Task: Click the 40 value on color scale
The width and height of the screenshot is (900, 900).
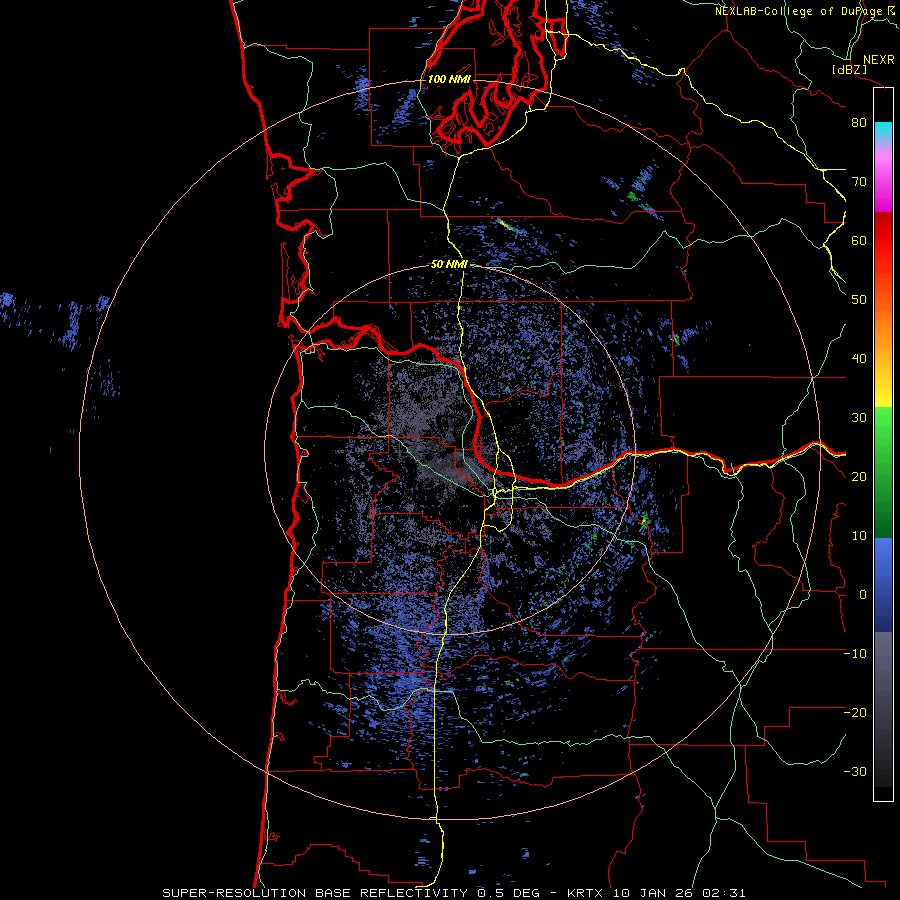Action: tap(859, 359)
